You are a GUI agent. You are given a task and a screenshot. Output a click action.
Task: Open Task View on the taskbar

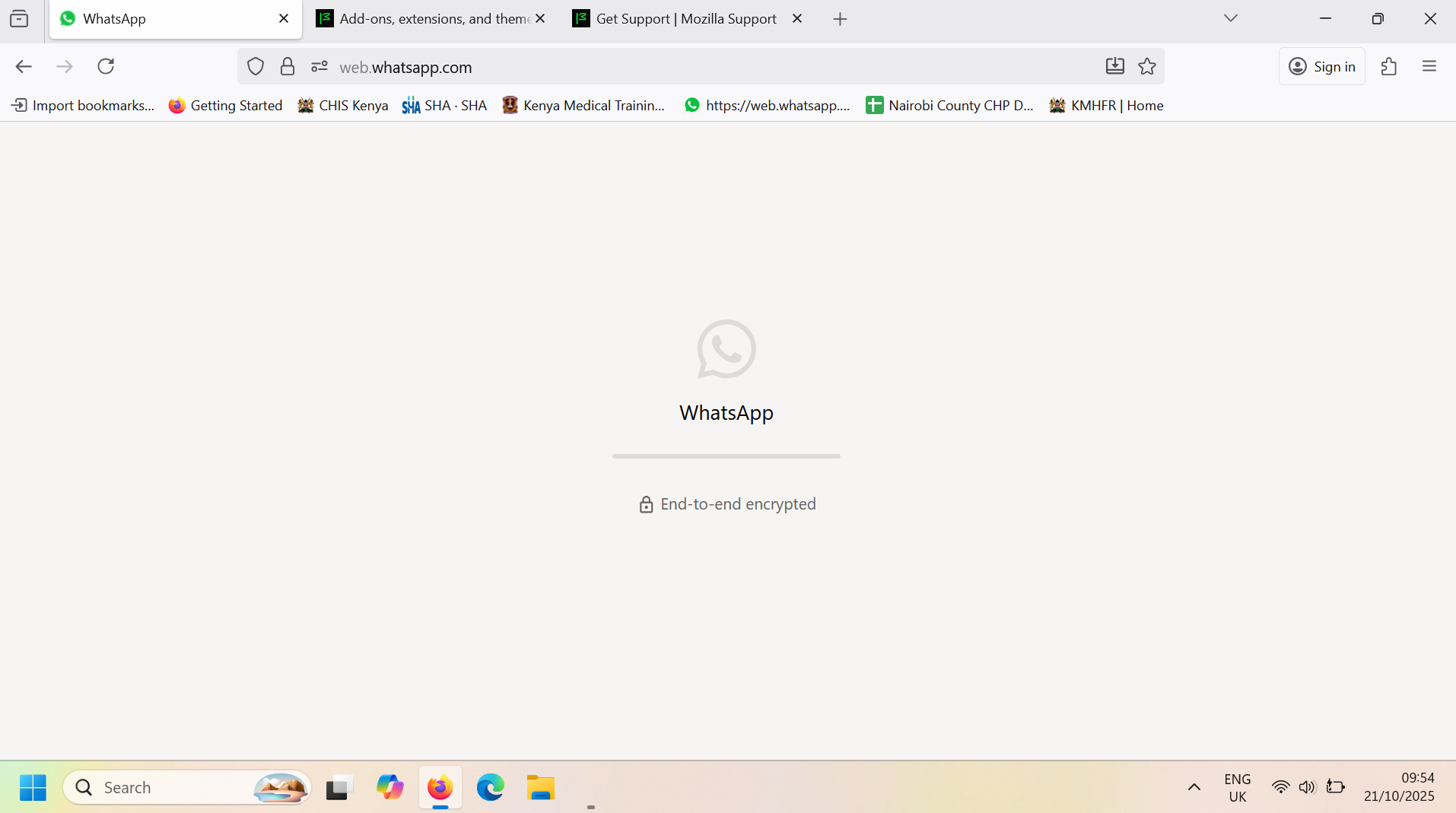click(x=339, y=788)
